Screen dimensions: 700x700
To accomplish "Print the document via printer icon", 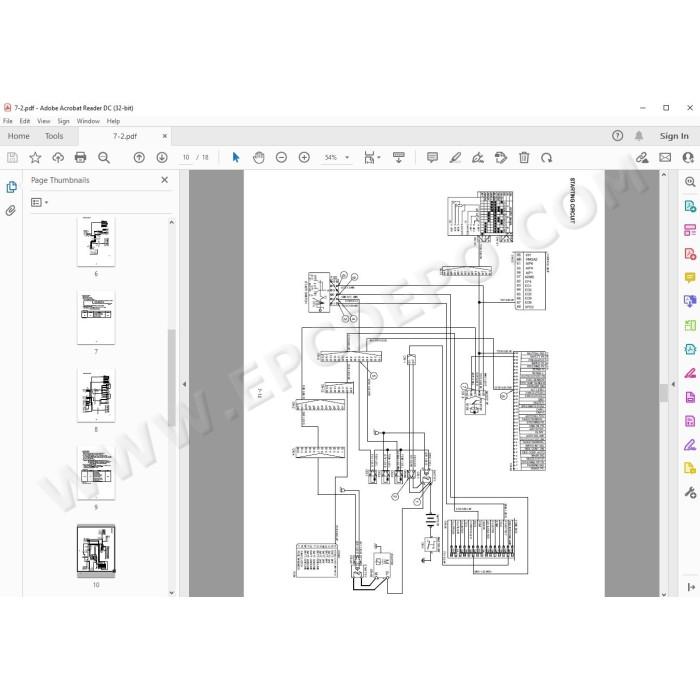I will point(80,158).
